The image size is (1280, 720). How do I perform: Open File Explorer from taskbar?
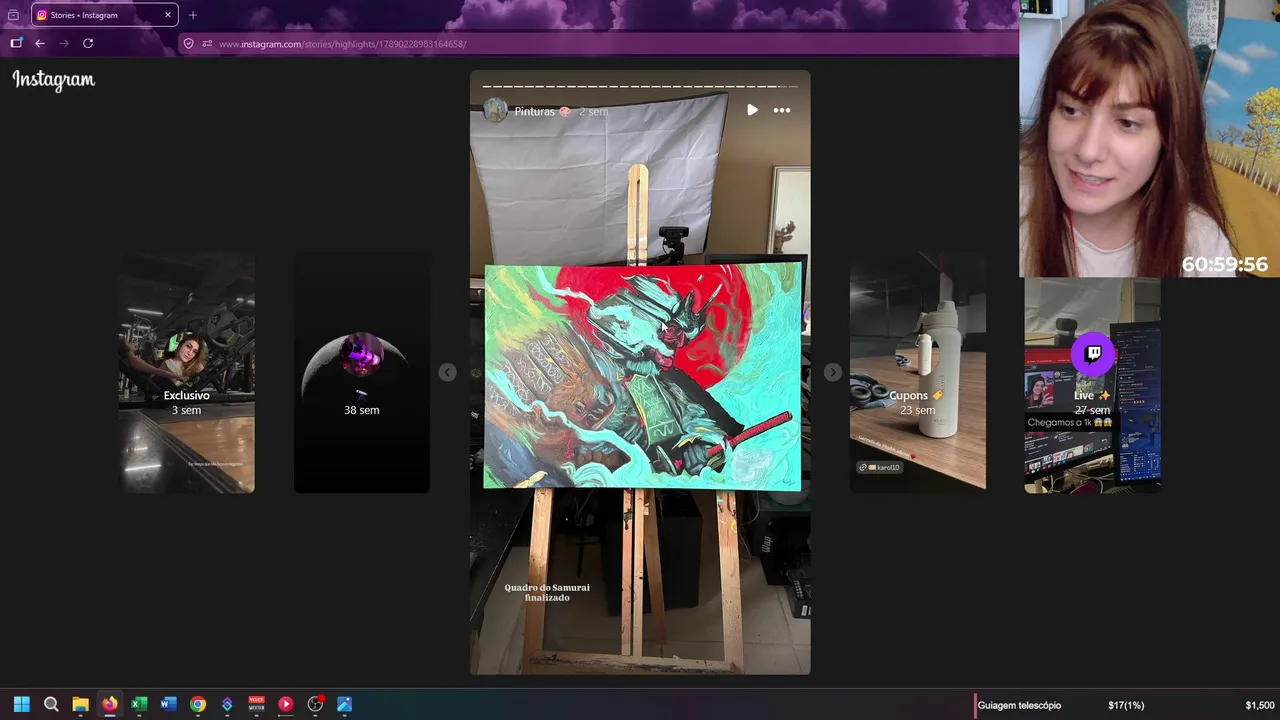[x=80, y=704]
